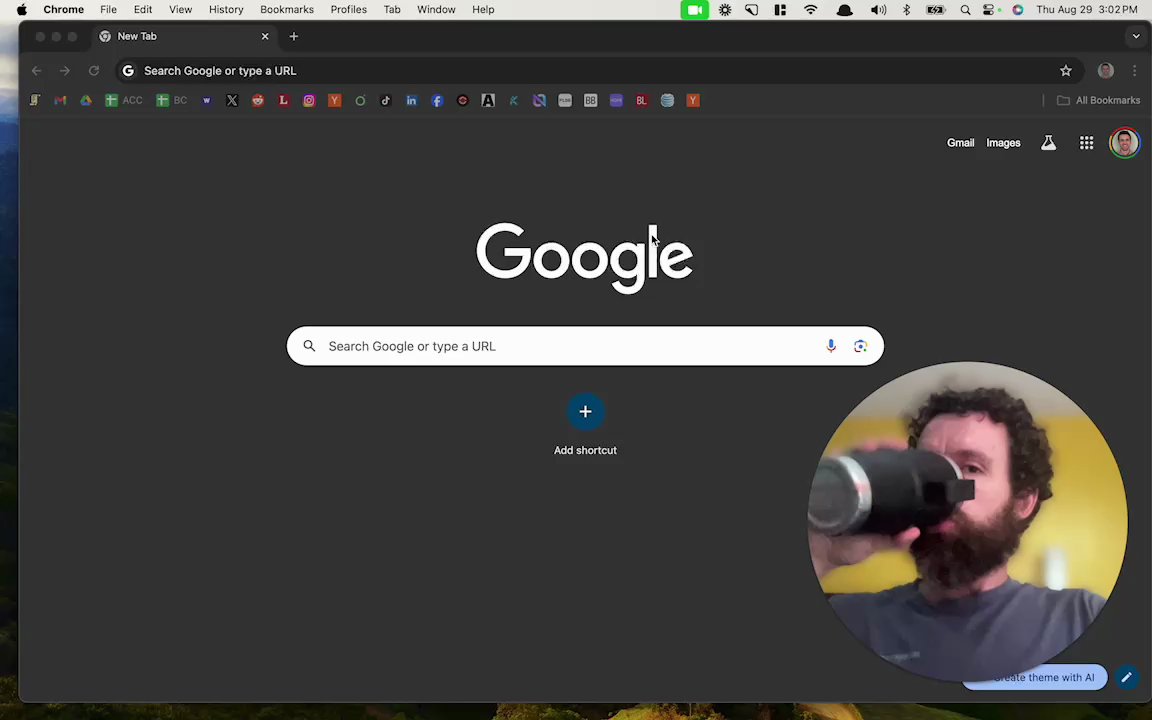Open the Google account avatar on the page

[x=1125, y=143]
